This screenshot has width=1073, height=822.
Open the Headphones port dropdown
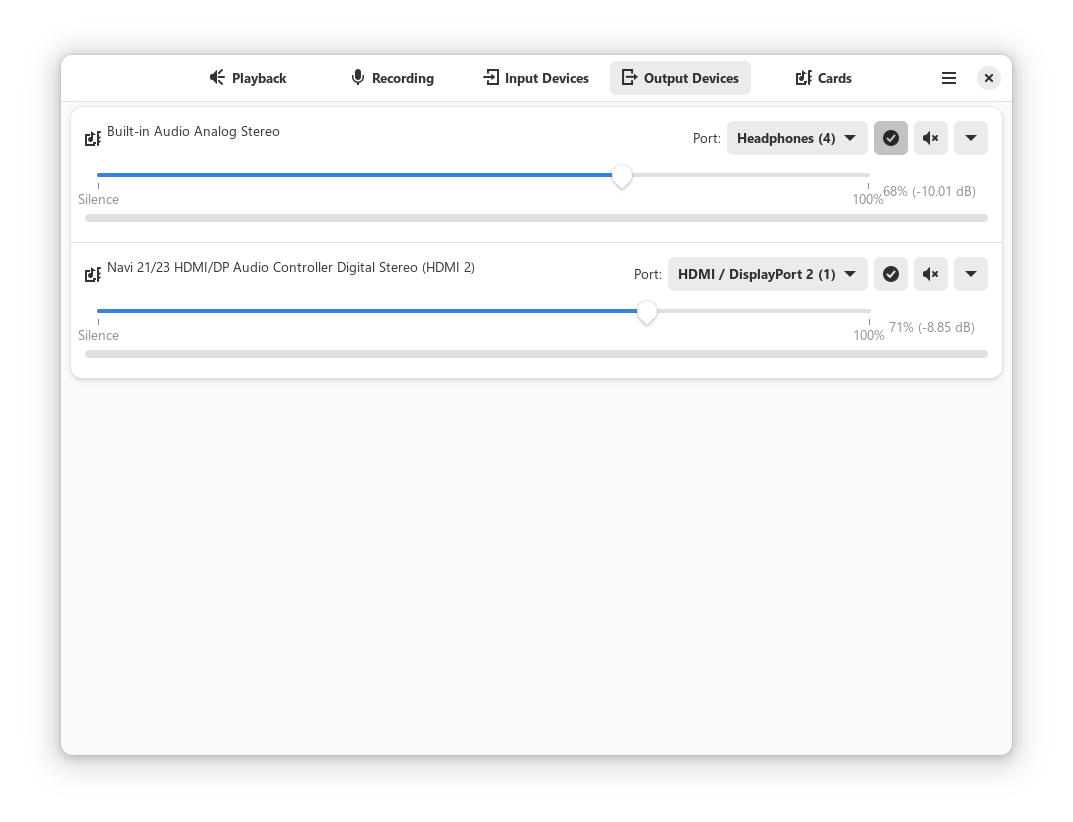coord(797,138)
